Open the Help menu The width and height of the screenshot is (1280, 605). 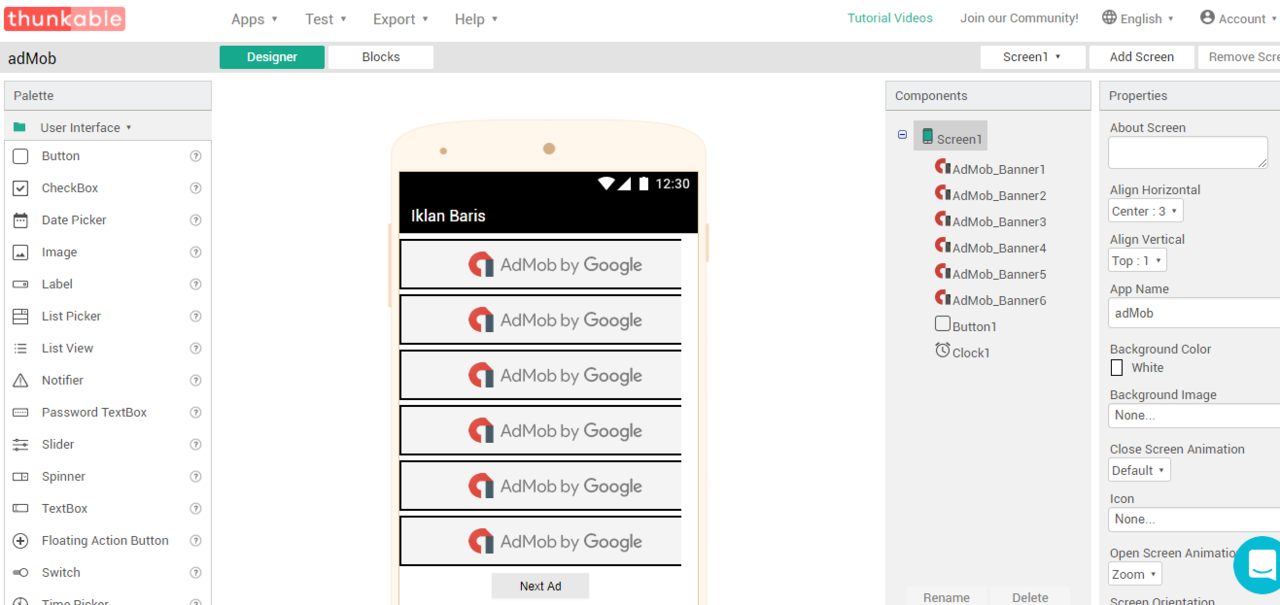point(476,19)
